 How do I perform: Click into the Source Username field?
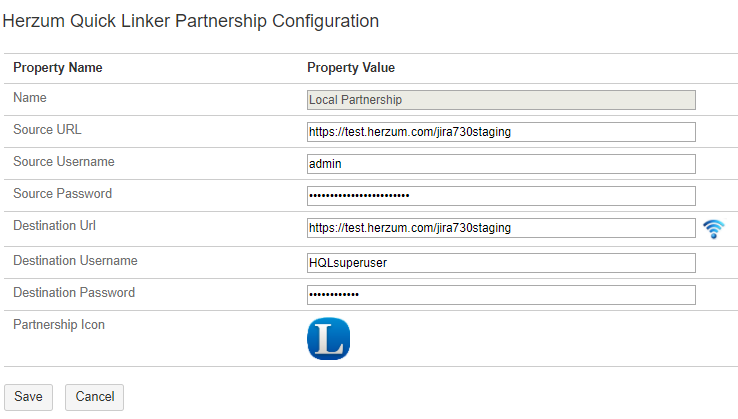(501, 164)
